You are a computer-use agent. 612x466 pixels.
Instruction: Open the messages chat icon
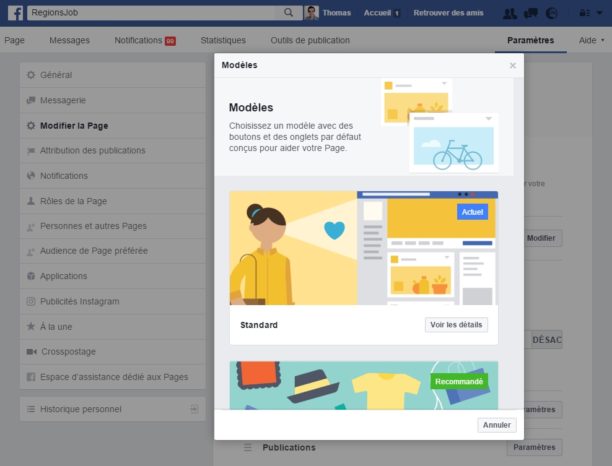tap(530, 13)
